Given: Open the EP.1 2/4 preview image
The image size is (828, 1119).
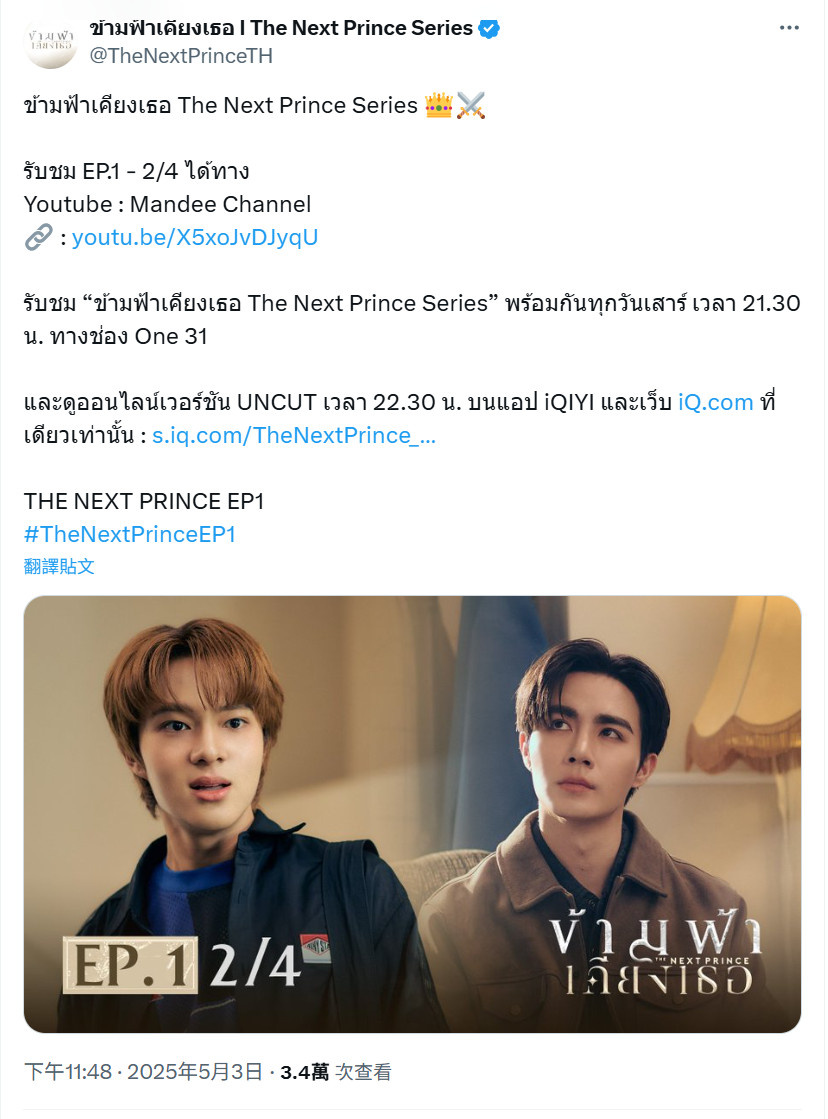Looking at the screenshot, I should click(x=413, y=814).
